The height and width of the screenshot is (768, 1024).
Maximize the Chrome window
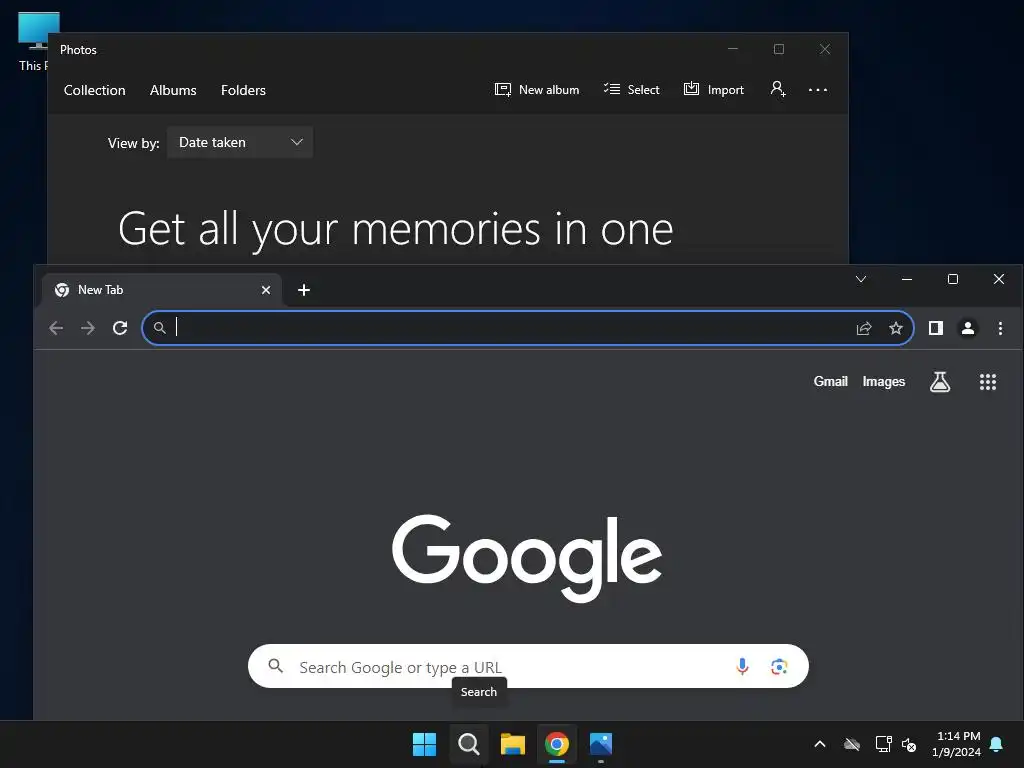tap(953, 280)
